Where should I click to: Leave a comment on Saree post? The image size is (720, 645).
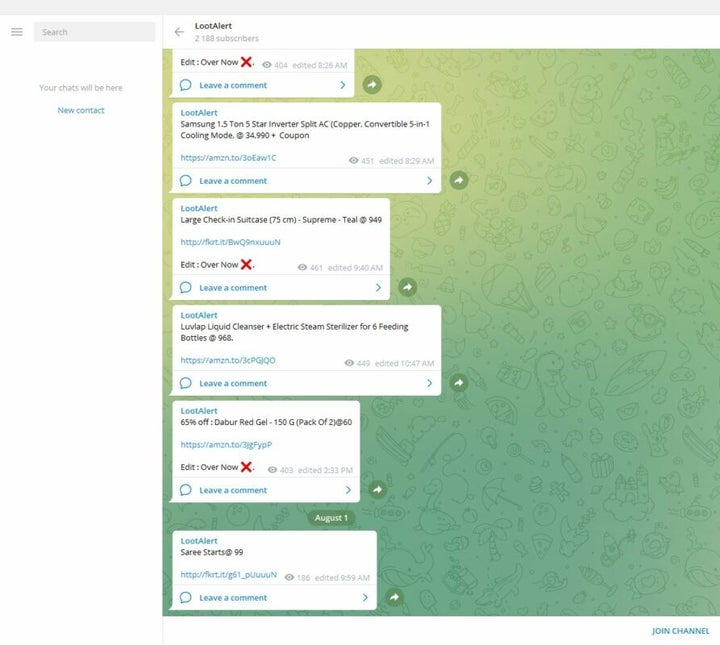point(233,598)
